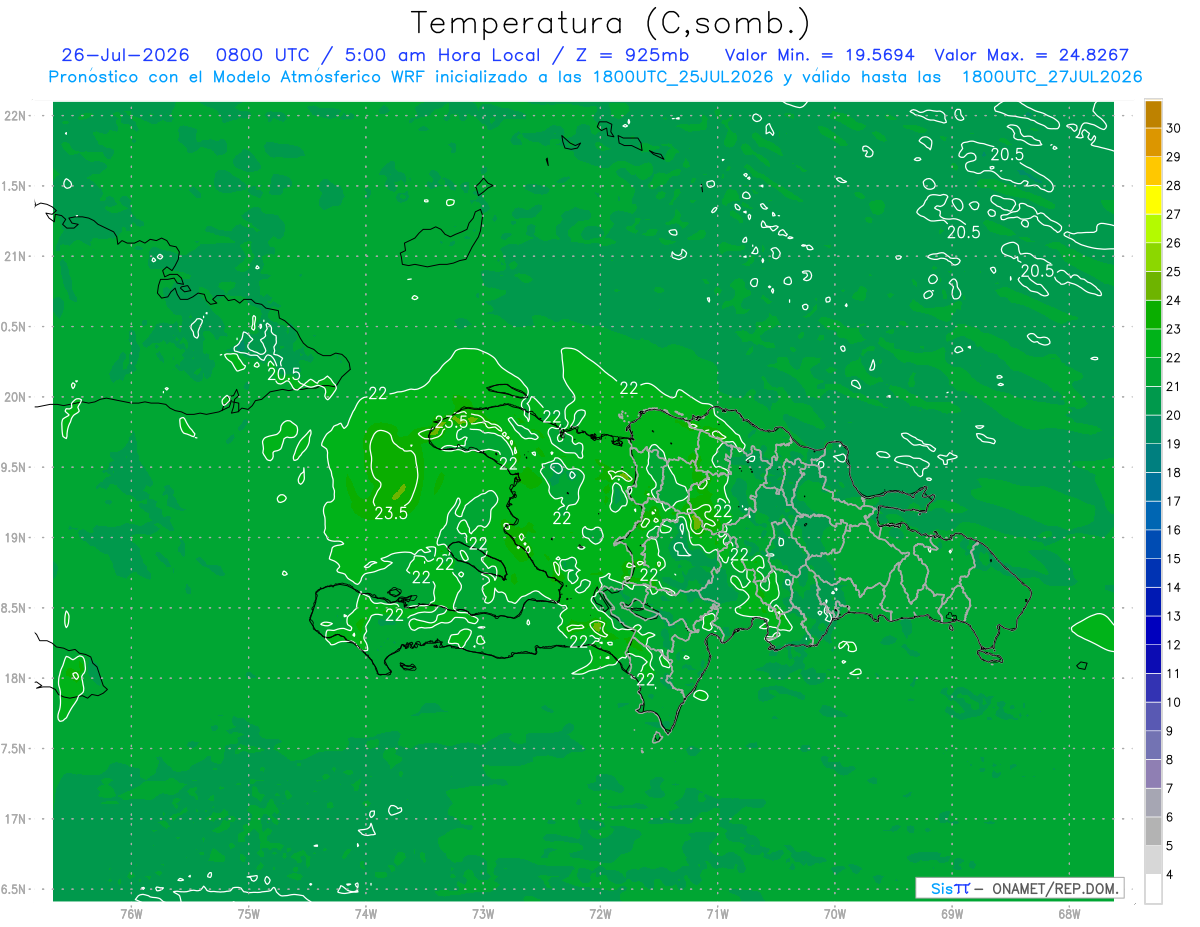Click the '21N' latitude axis label
Image resolution: width=1200 pixels, height=927 pixels.
(x=14, y=256)
